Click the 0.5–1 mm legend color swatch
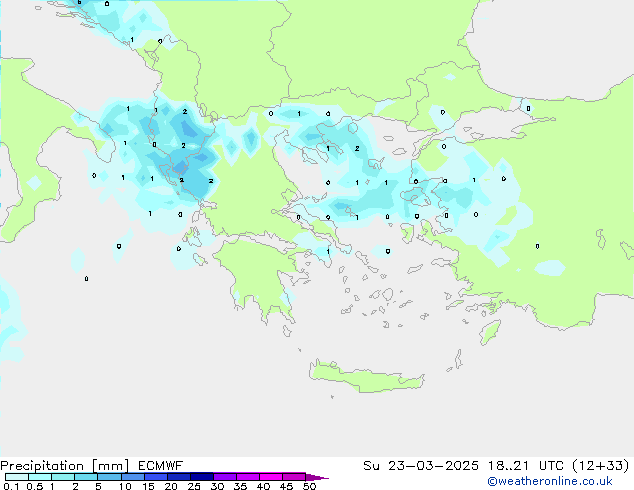 pyautogui.click(x=40, y=477)
